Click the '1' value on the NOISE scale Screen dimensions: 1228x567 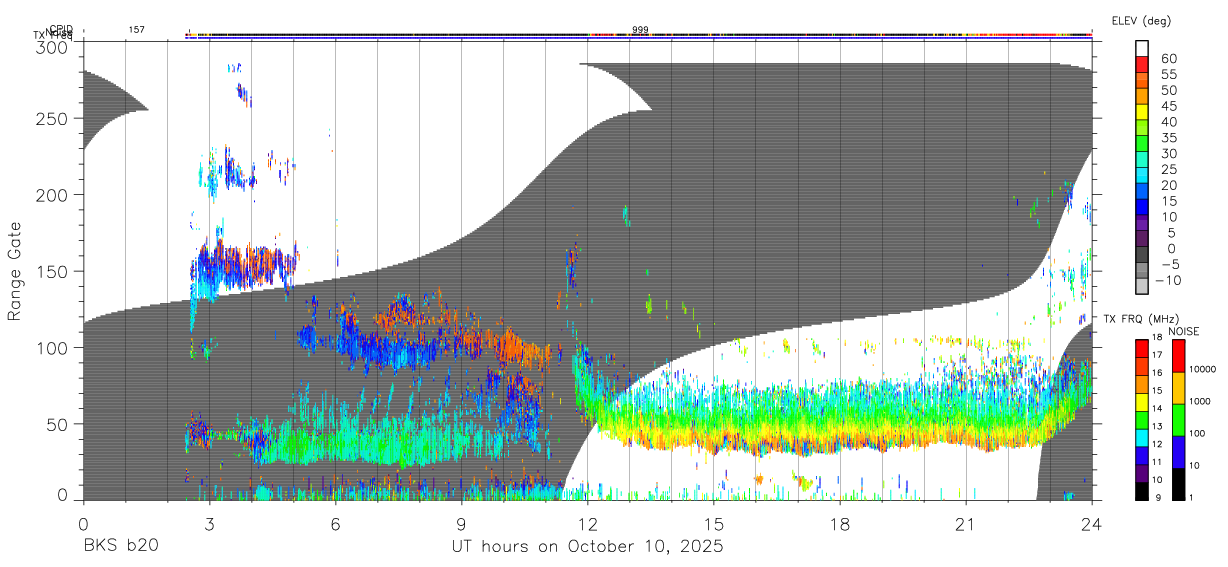point(1193,497)
